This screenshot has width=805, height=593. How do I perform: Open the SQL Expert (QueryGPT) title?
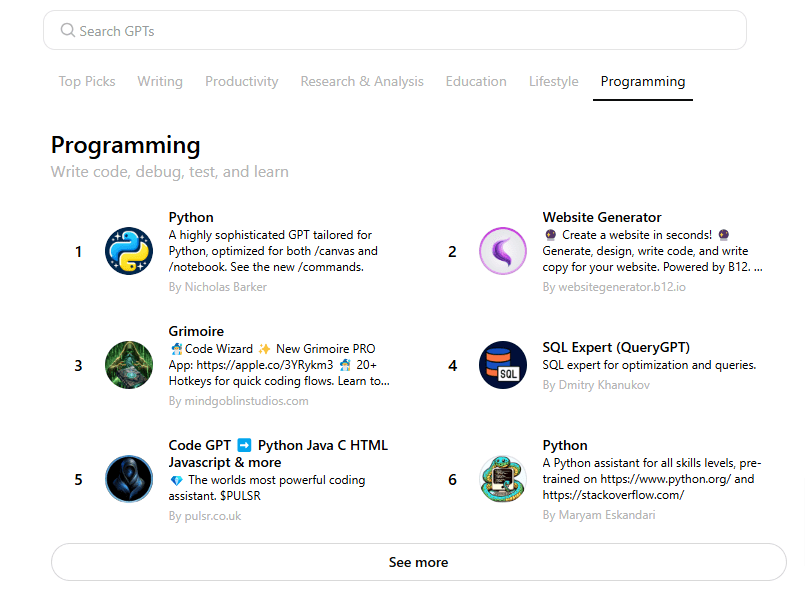(x=616, y=348)
